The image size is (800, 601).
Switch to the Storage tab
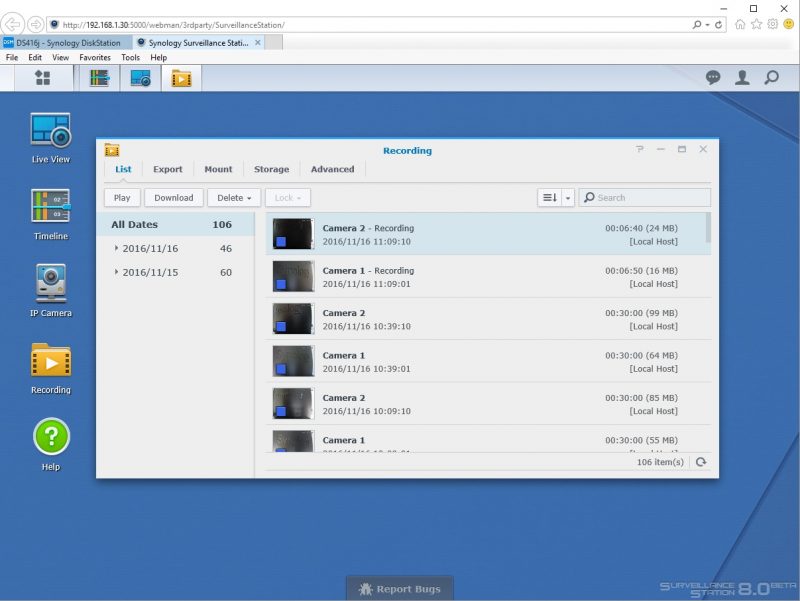click(271, 170)
